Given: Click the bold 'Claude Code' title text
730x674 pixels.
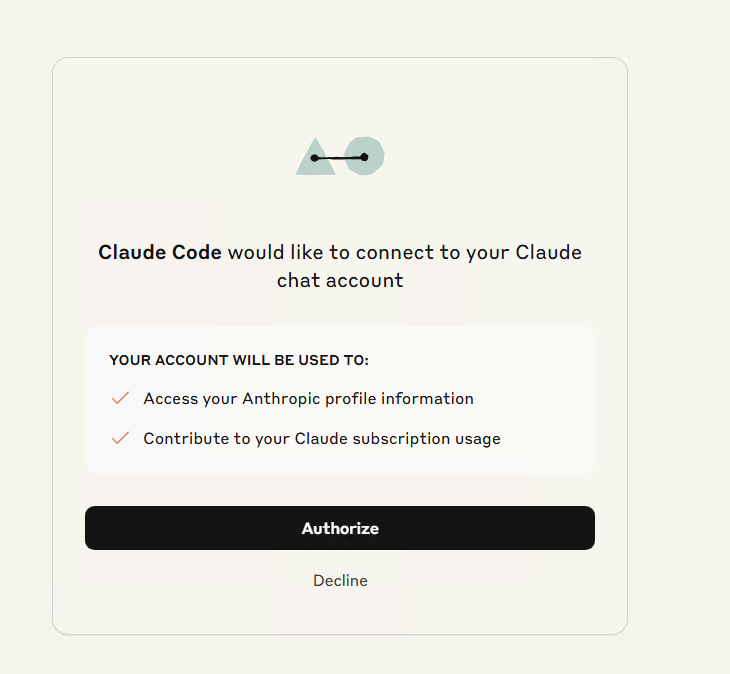Looking at the screenshot, I should 160,252.
